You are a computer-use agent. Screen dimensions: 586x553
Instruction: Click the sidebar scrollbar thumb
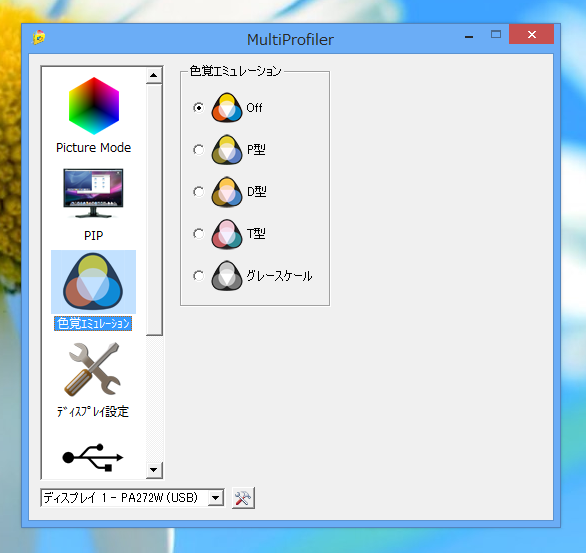154,210
